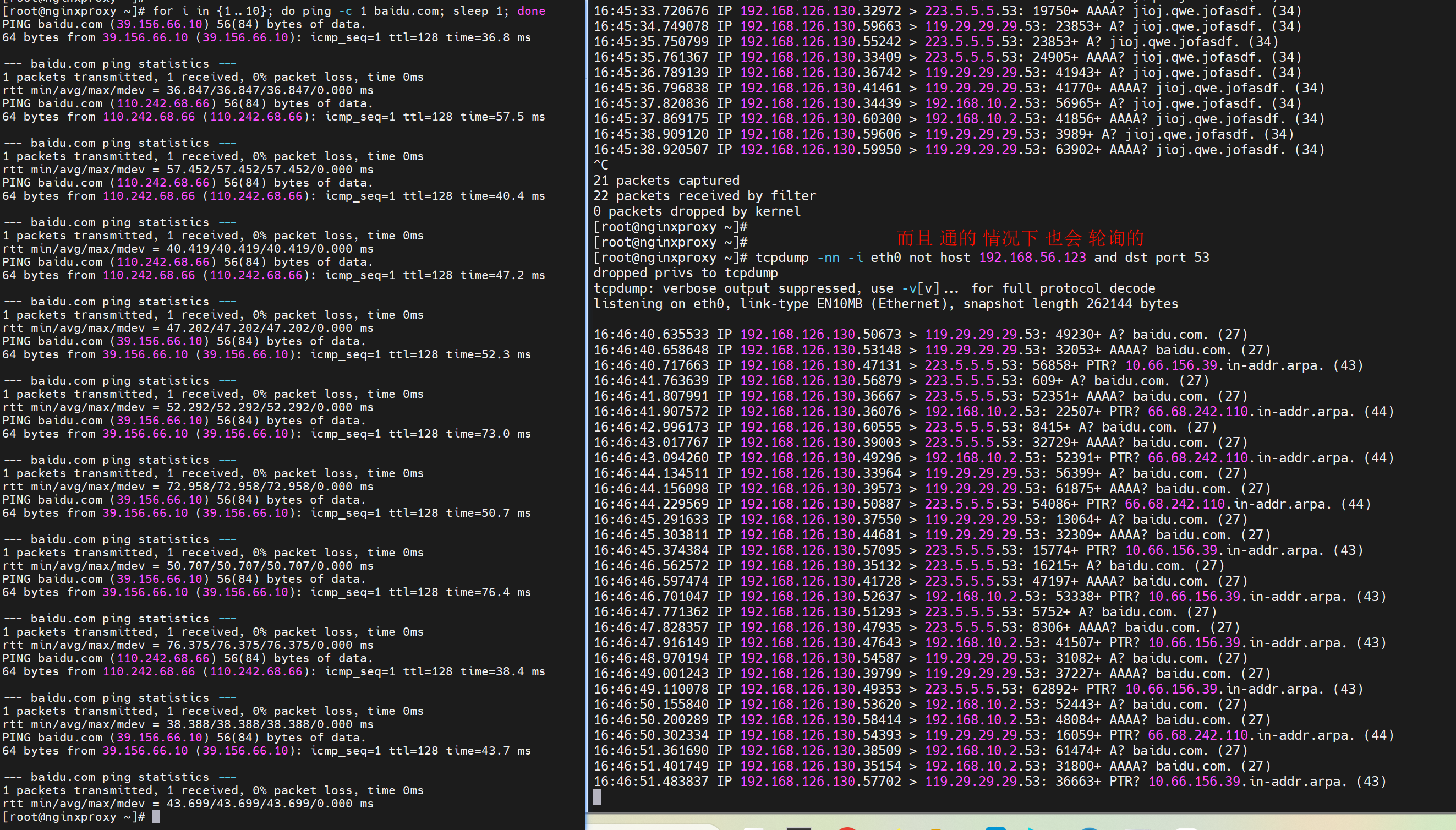Click IP 192.168.56.123 in tcpdump command
1456x830 pixels.
(x=1032, y=258)
